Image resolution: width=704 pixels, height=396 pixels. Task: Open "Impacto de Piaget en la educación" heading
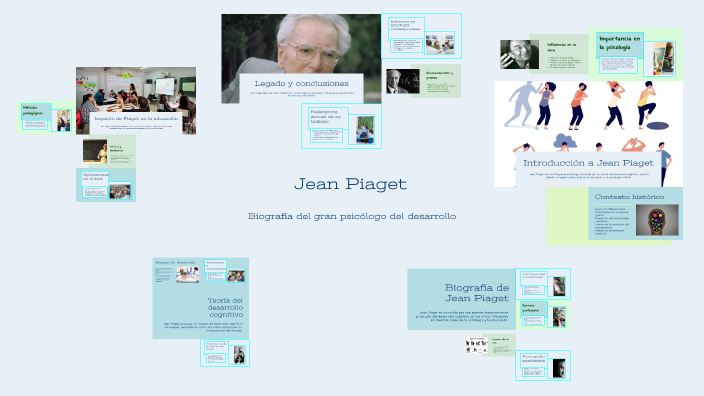[x=136, y=119]
